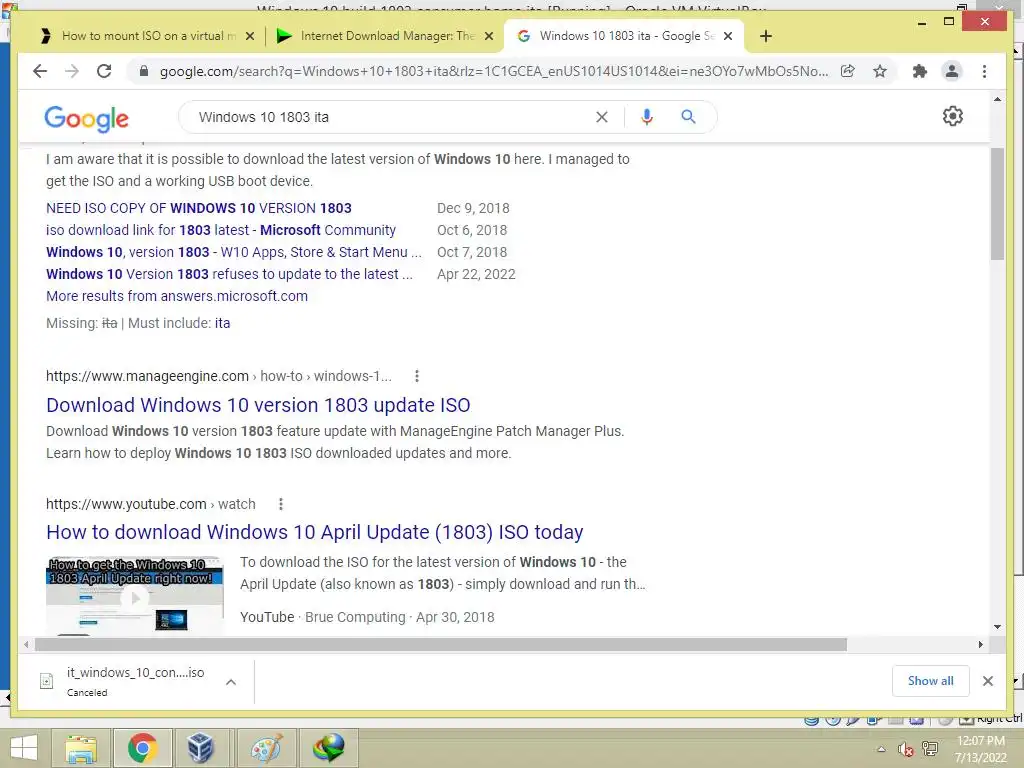Open 'Download Windows 10 version 1803 update ISO'
The height and width of the screenshot is (768, 1024).
(258, 405)
